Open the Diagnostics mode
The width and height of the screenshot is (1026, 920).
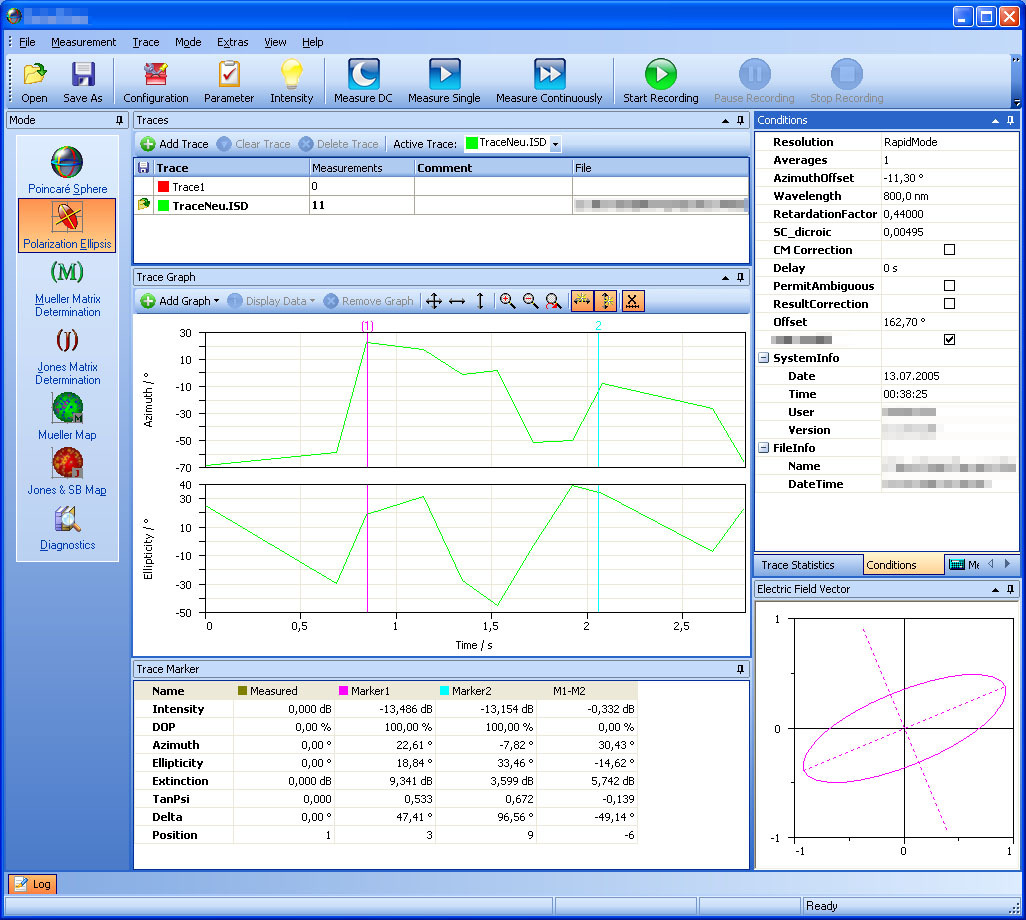tap(67, 527)
